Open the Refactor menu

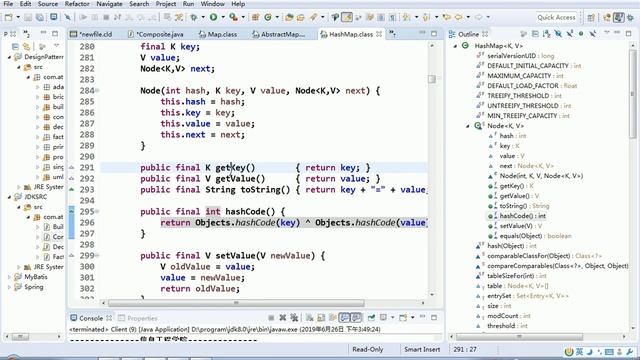click(x=77, y=4)
